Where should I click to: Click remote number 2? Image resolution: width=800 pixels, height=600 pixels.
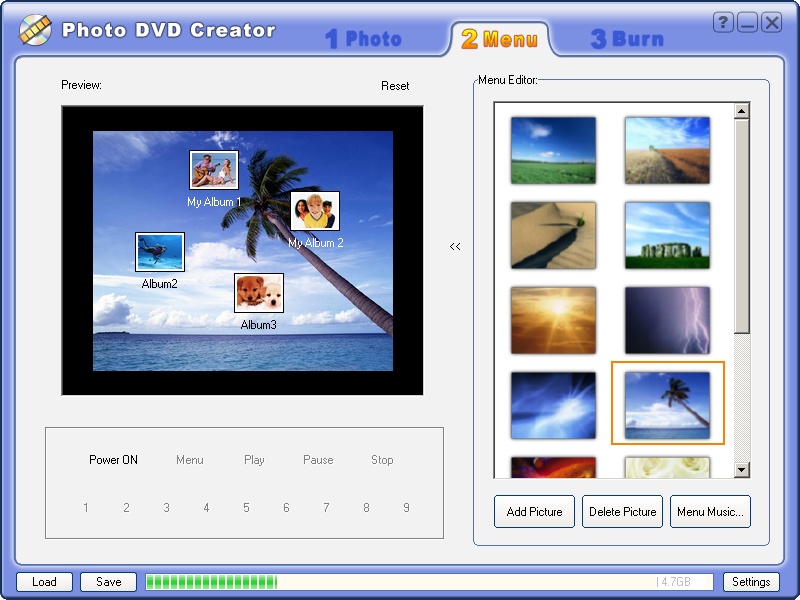pos(126,508)
